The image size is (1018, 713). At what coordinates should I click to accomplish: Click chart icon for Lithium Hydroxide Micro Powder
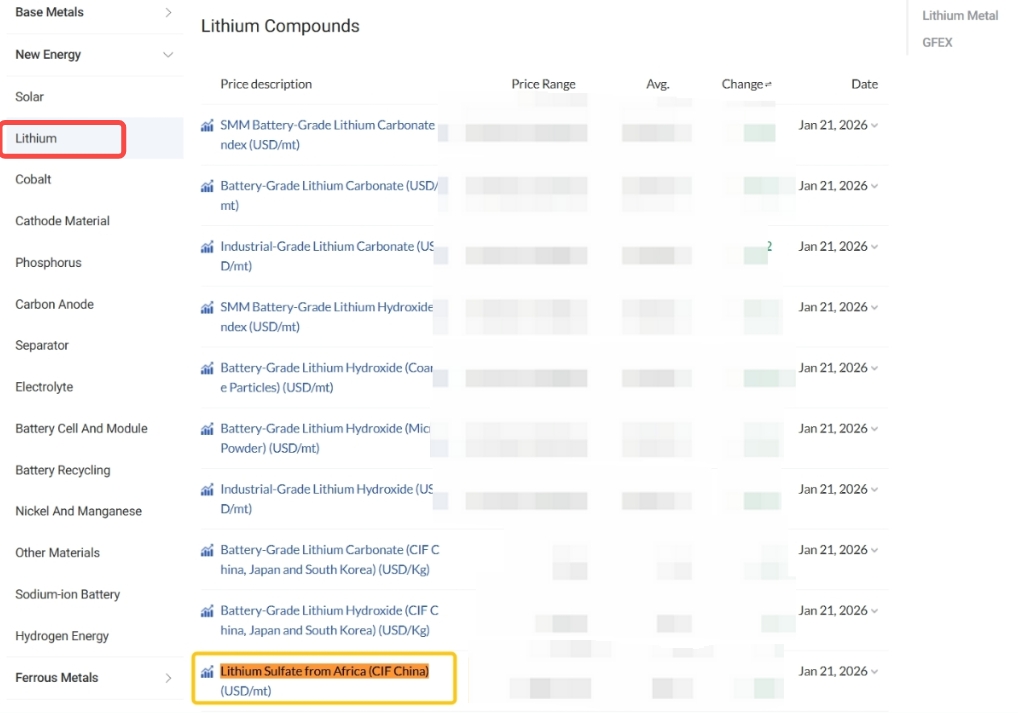point(207,429)
